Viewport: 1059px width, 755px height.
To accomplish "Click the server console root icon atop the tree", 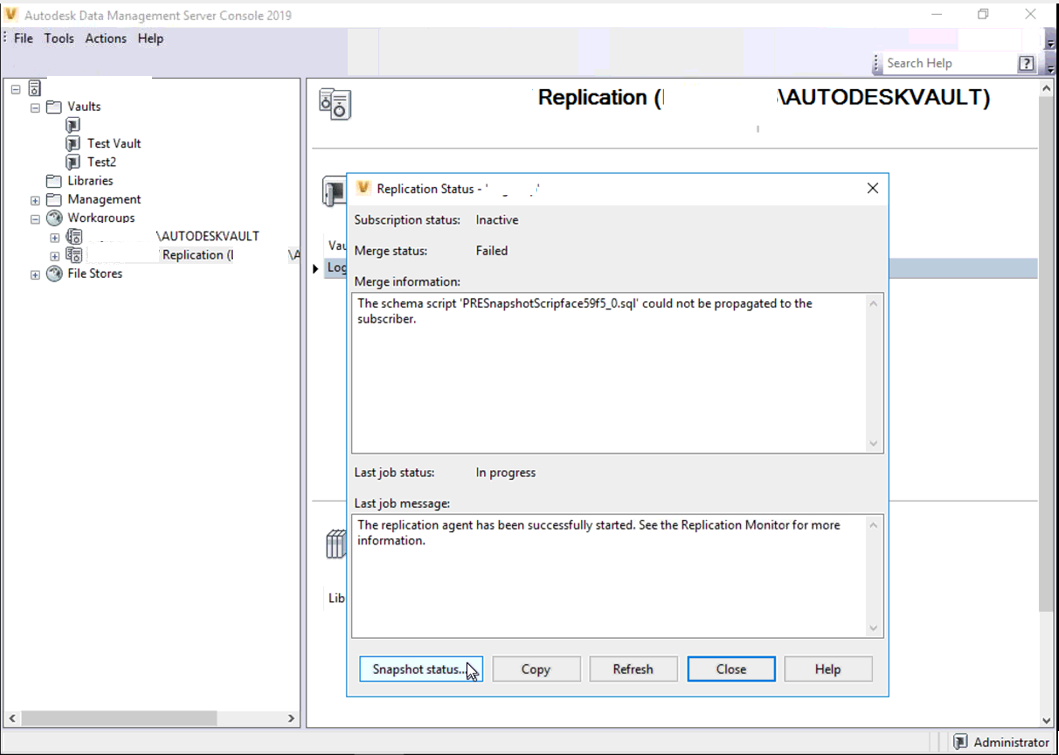I will 34,88.
